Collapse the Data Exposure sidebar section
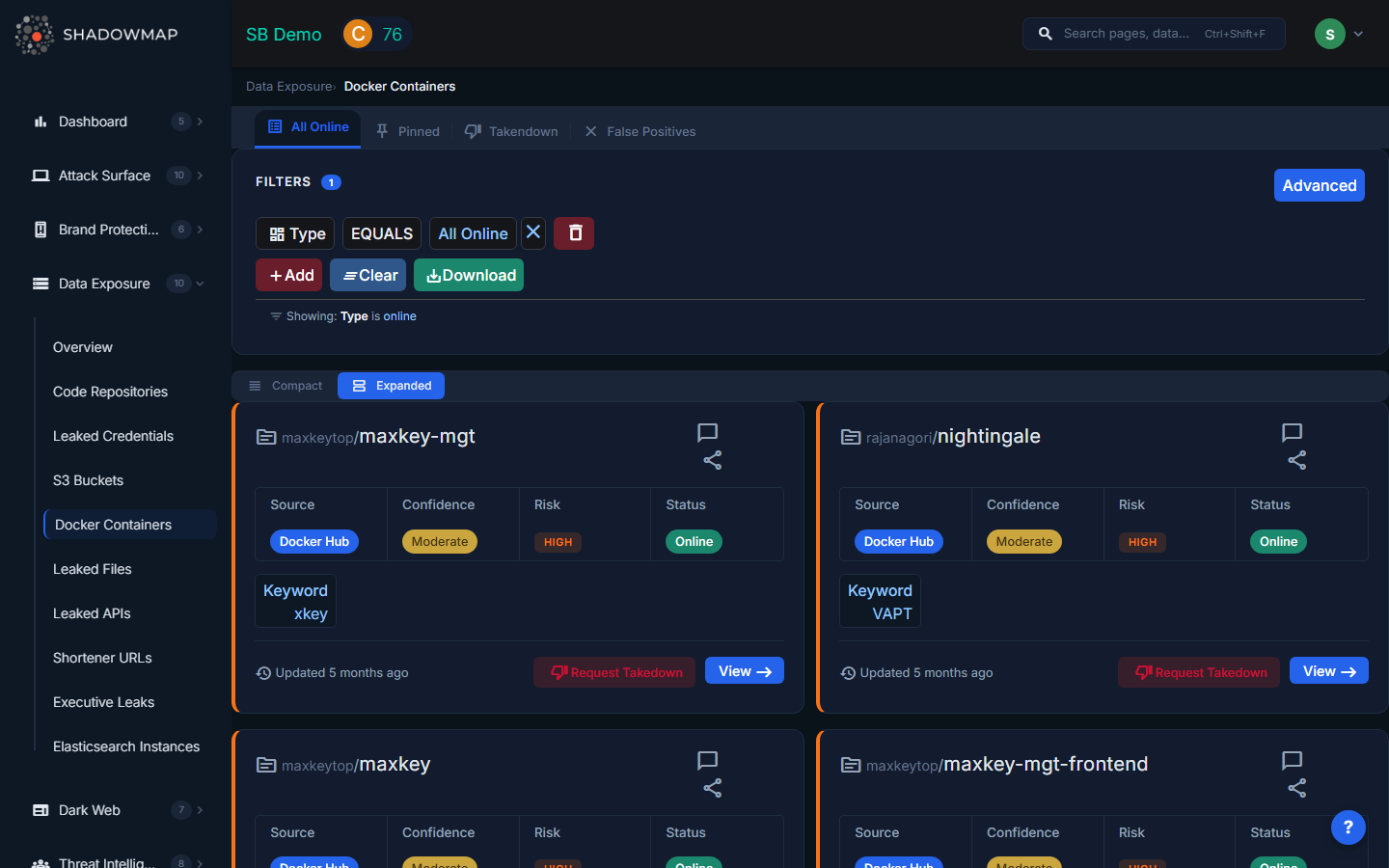 [x=200, y=284]
